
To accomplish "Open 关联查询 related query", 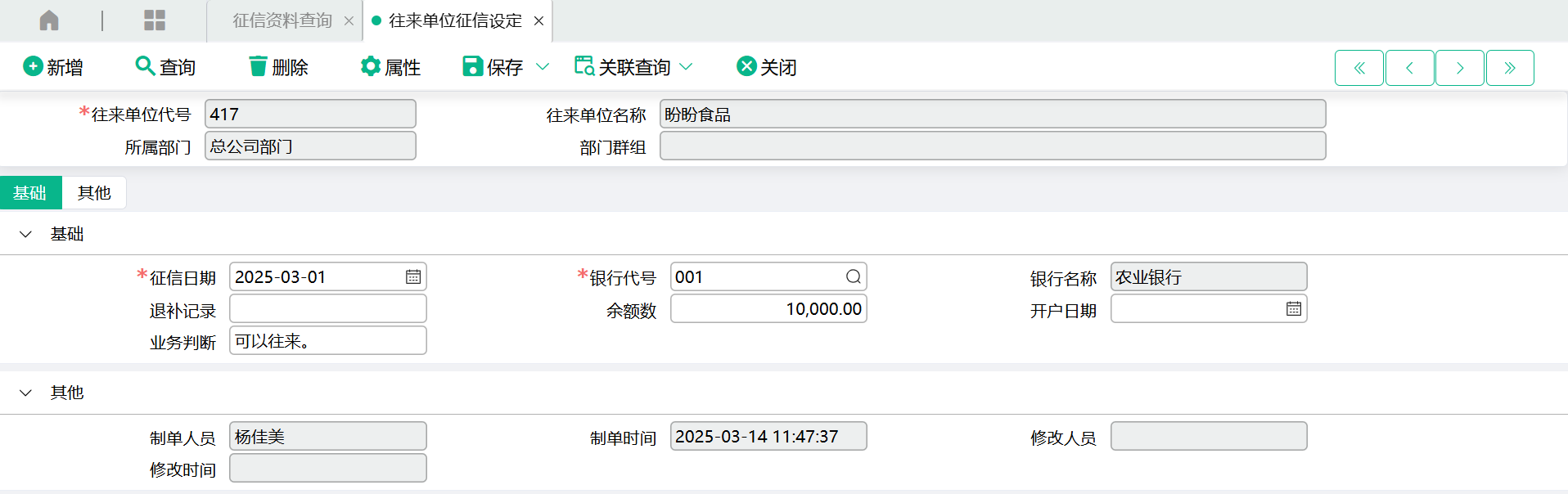I will [623, 67].
